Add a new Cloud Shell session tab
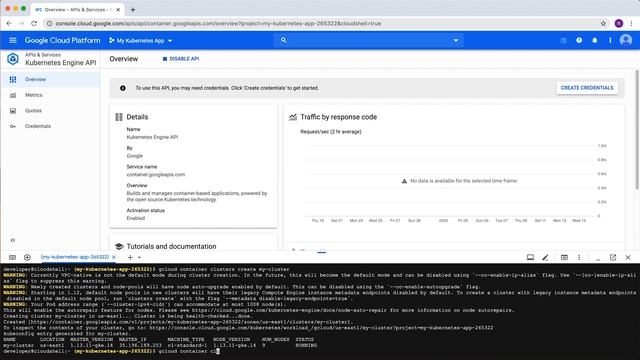Screen dimensions: 640x360 130,258
